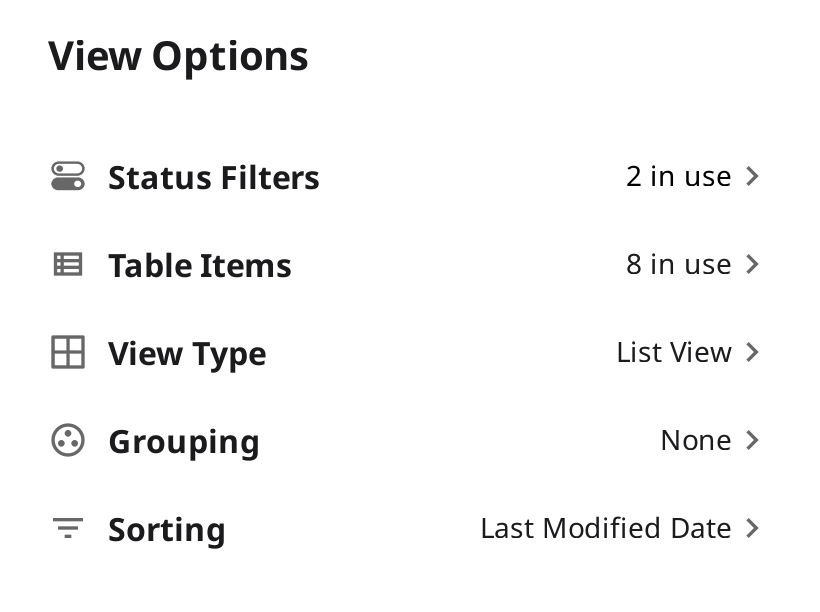Click the '2 in use' label
The image size is (820, 612).
point(678,177)
